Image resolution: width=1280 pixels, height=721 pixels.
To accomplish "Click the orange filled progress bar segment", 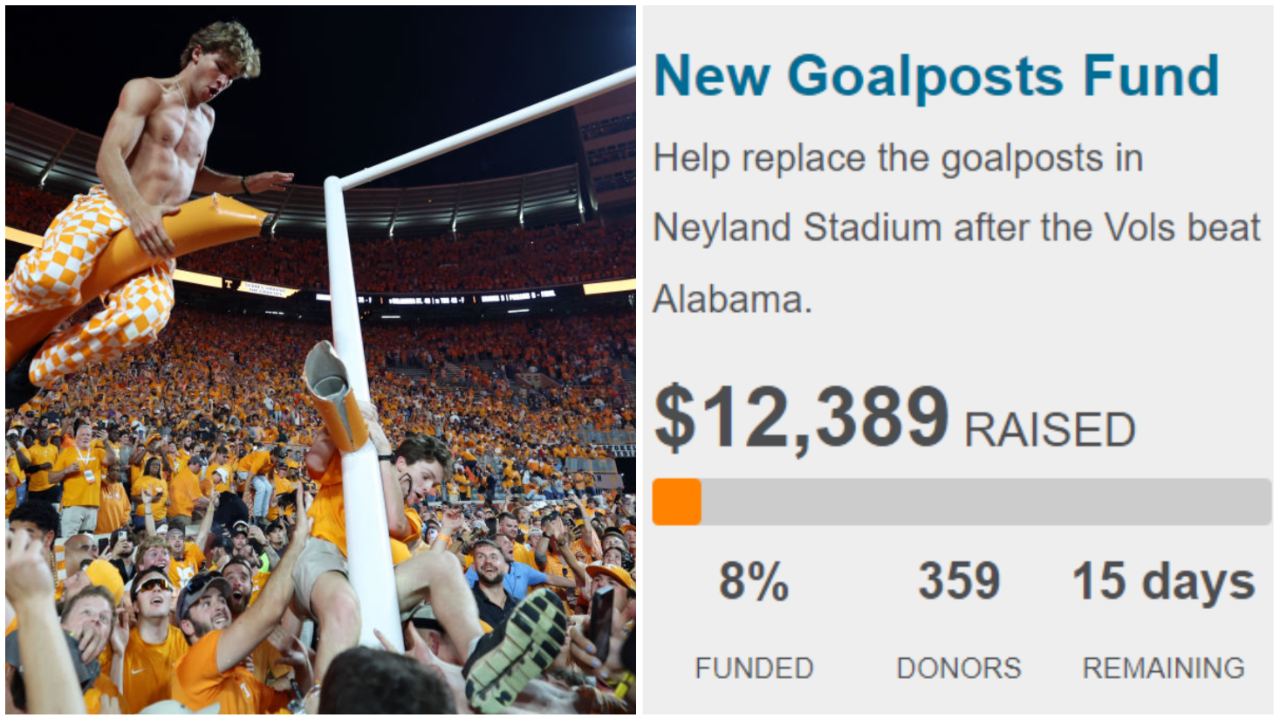I will click(x=677, y=502).
